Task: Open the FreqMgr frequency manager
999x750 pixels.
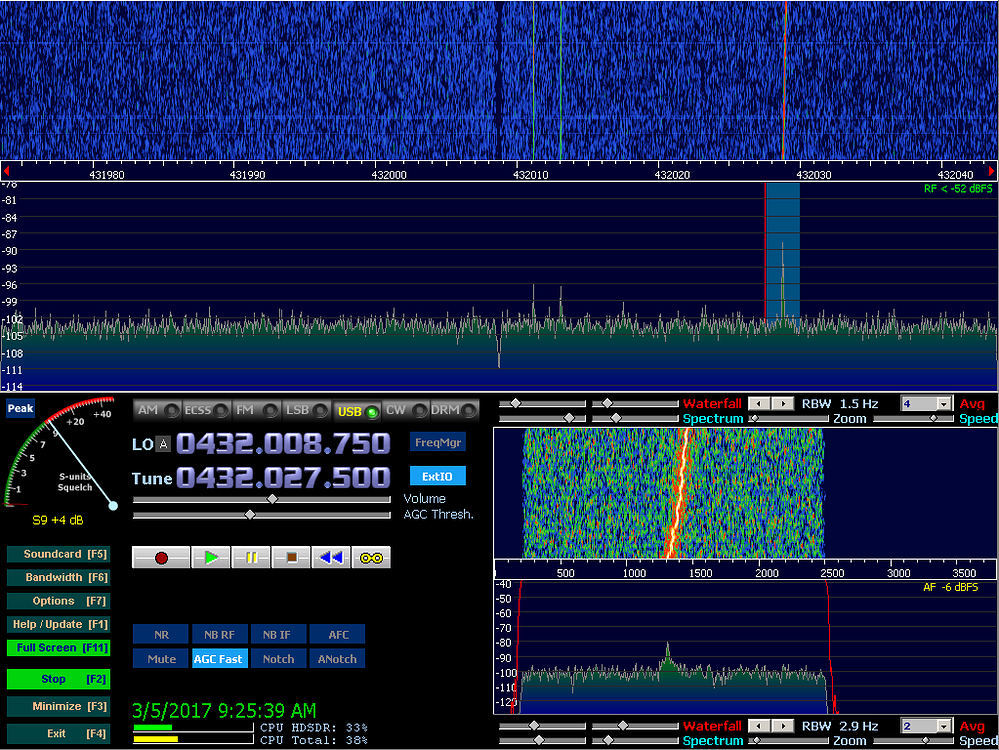Action: [x=438, y=442]
